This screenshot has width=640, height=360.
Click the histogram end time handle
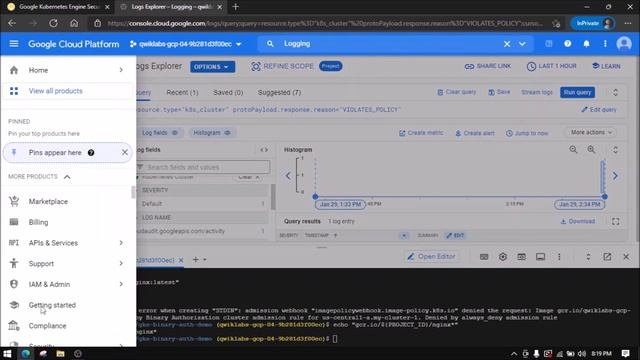pos(604,197)
